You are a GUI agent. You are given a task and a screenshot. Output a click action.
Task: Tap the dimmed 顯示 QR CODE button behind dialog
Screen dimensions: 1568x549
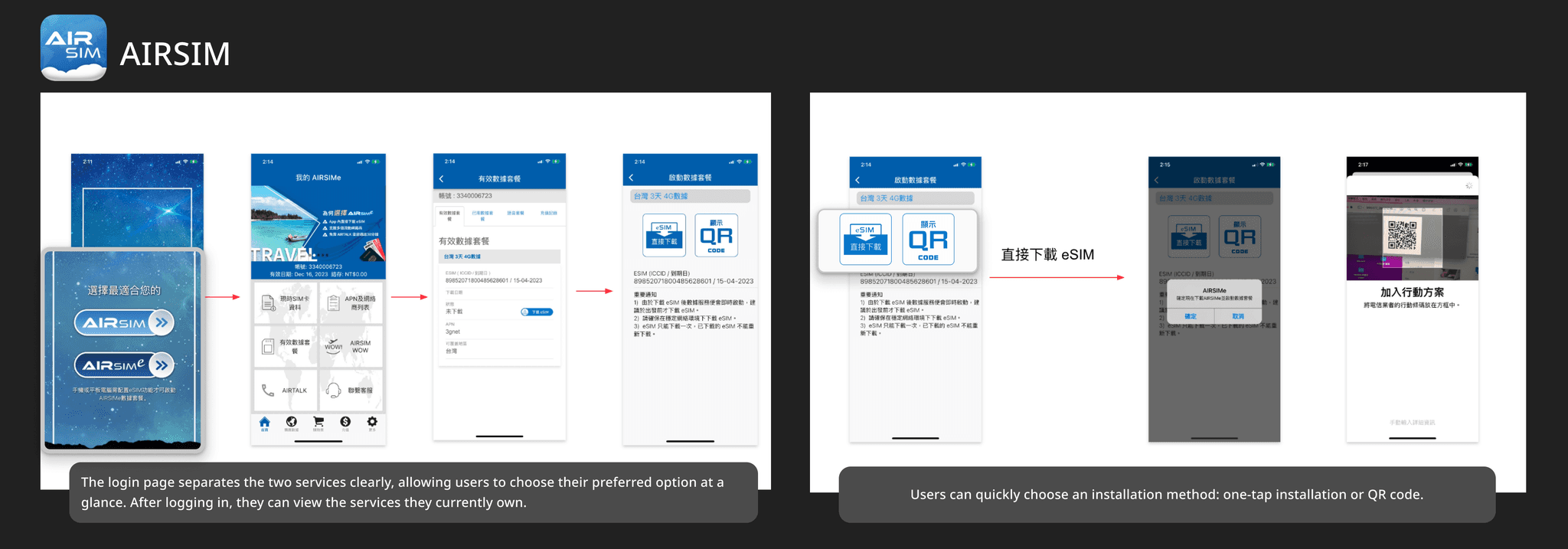click(x=1240, y=237)
